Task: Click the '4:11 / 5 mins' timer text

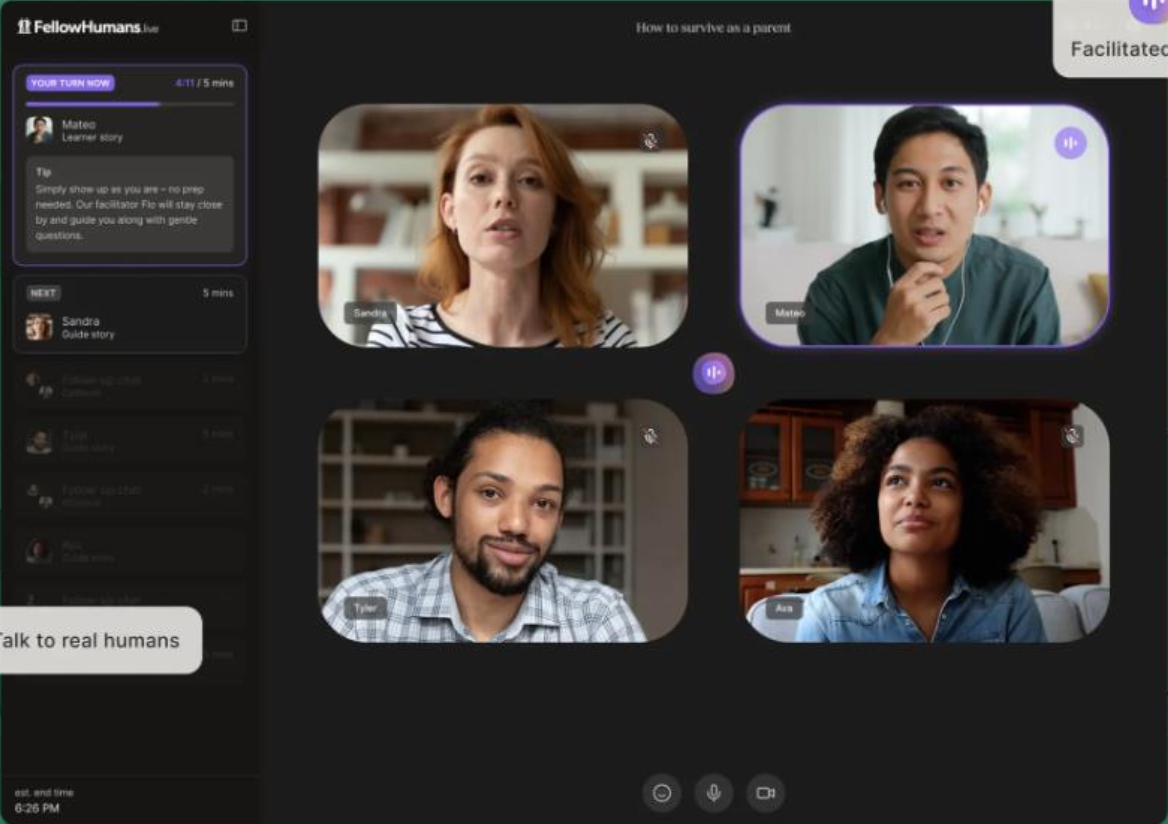Action: pyautogui.click(x=204, y=83)
